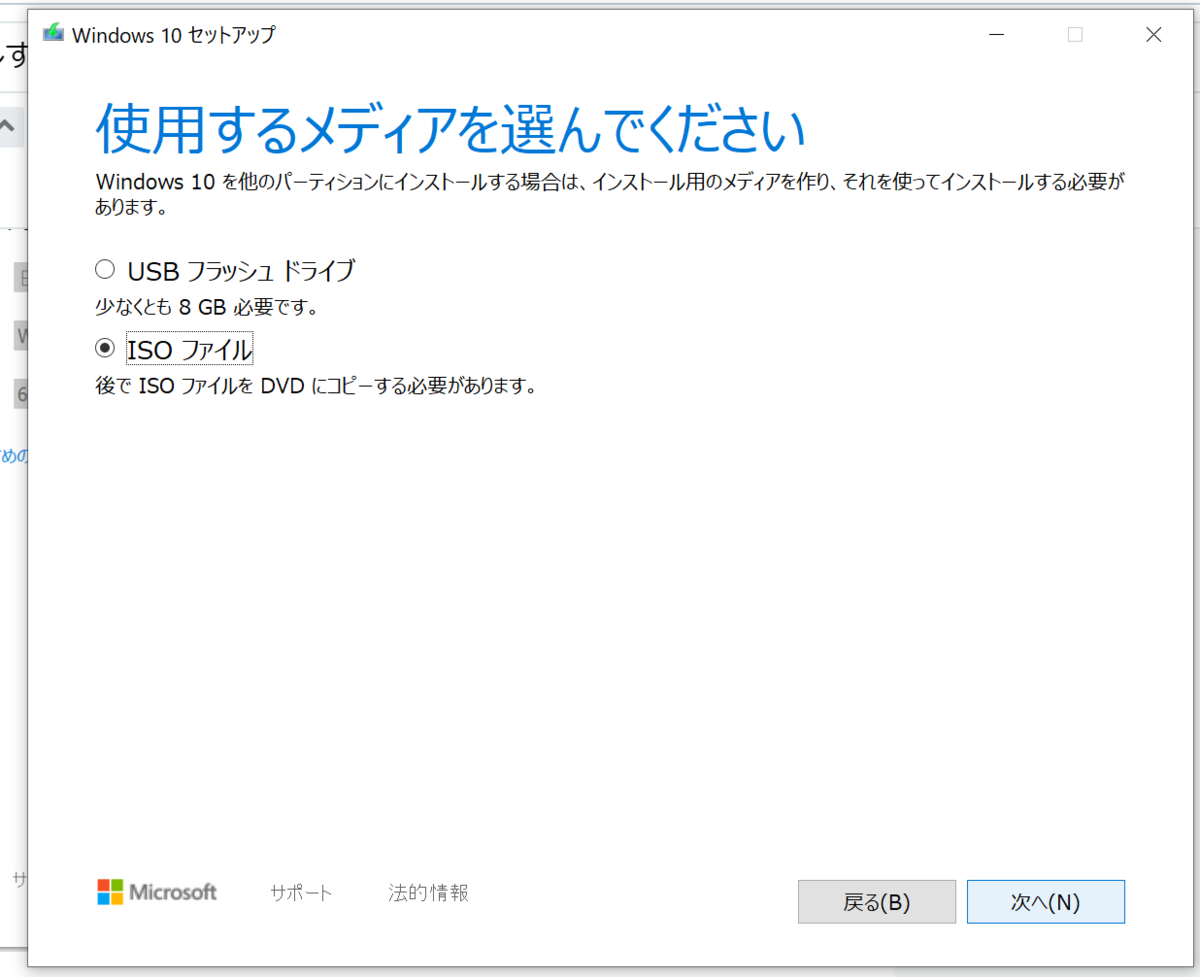Click the ISO ファイル label text
Image resolution: width=1200 pixels, height=977 pixels.
190,348
